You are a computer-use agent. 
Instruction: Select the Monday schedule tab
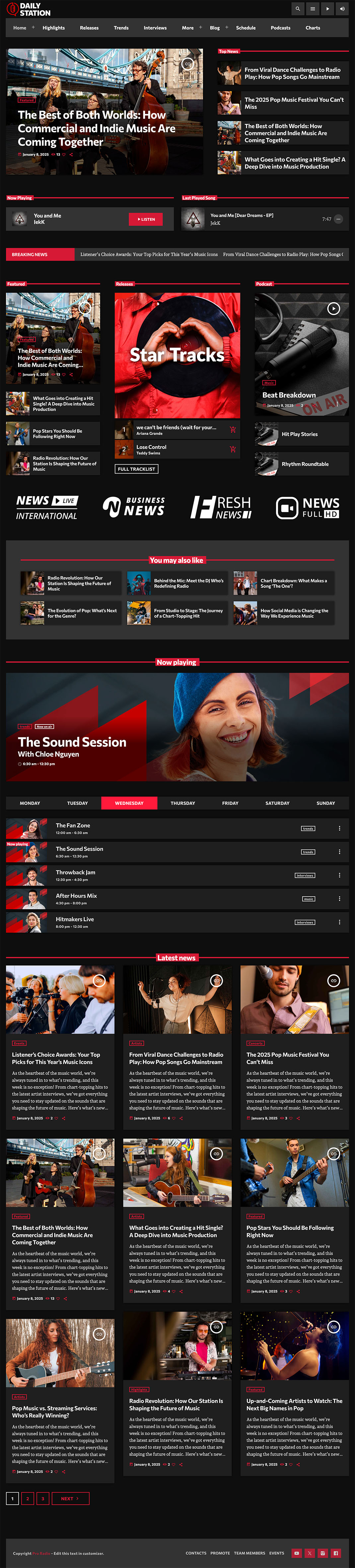click(x=30, y=803)
